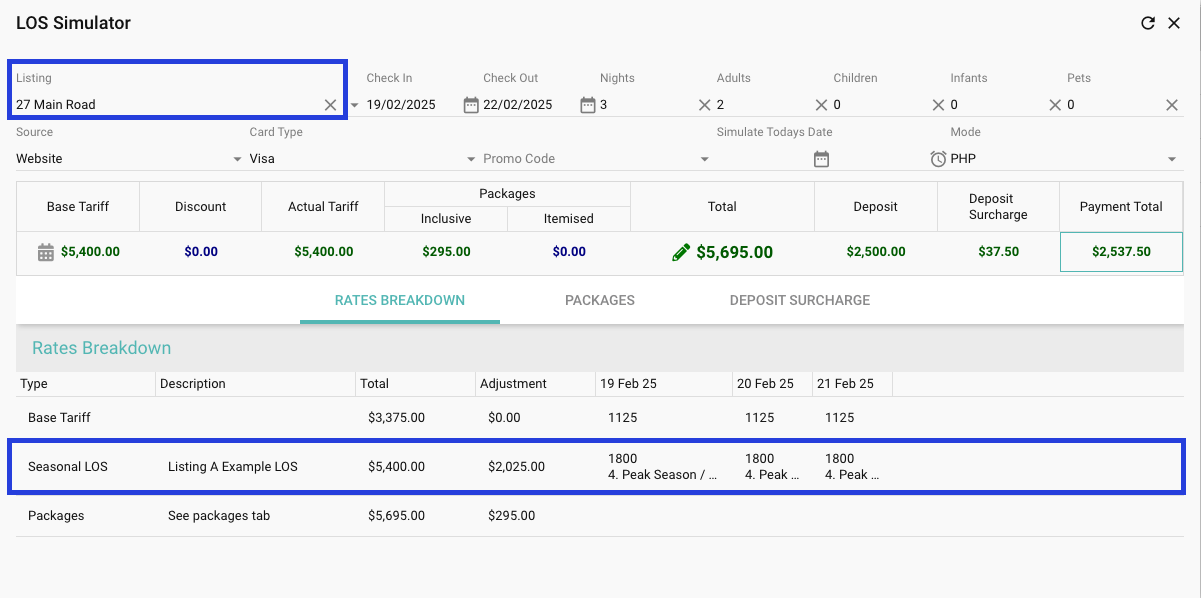Select the Seasonal LOS row
This screenshot has width=1201, height=598.
pyautogui.click(x=596, y=466)
